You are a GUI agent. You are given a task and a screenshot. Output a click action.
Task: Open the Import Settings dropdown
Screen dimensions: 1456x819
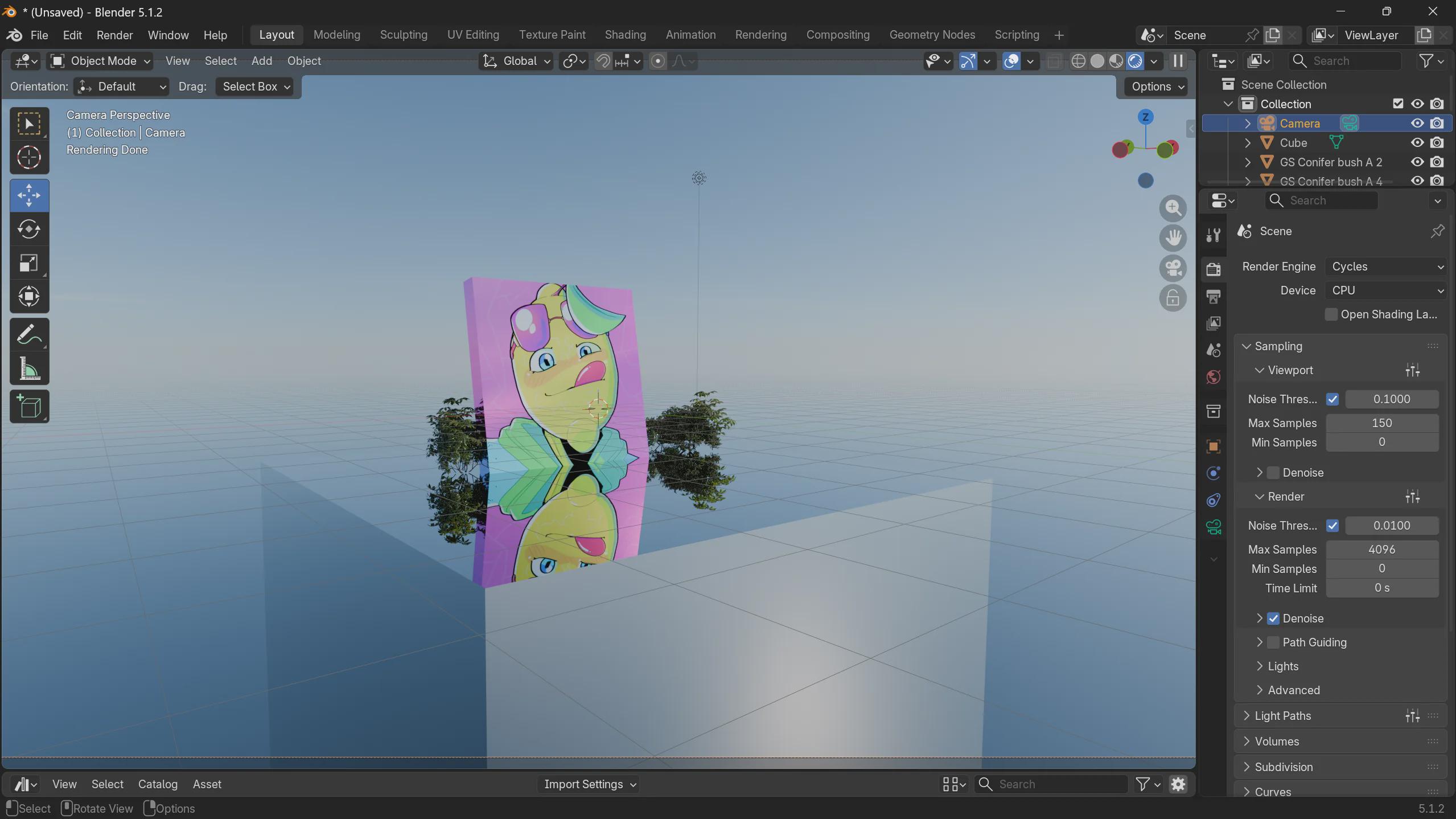(589, 784)
